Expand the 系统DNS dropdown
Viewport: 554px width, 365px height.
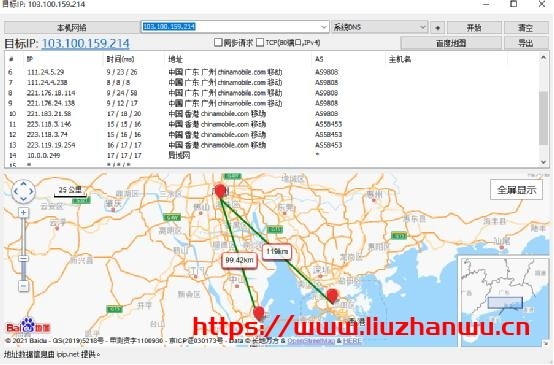click(x=423, y=27)
